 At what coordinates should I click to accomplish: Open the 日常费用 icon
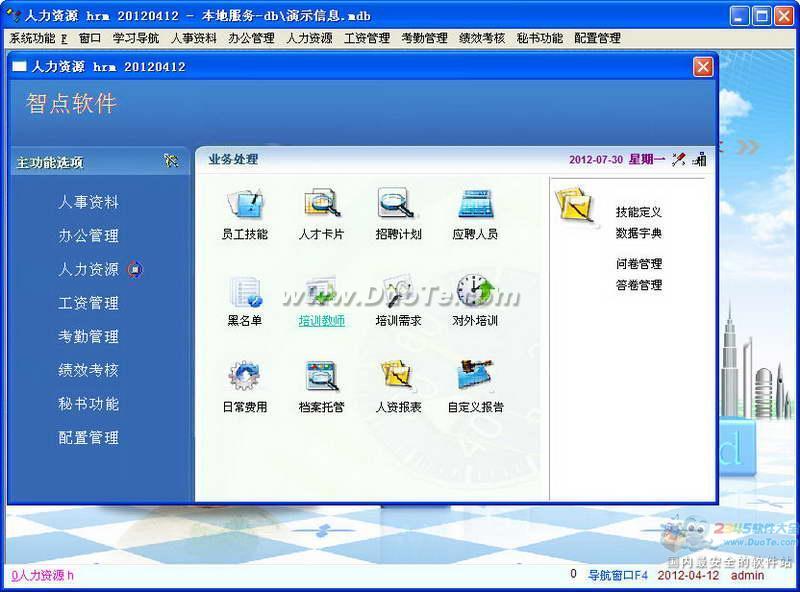(245, 377)
